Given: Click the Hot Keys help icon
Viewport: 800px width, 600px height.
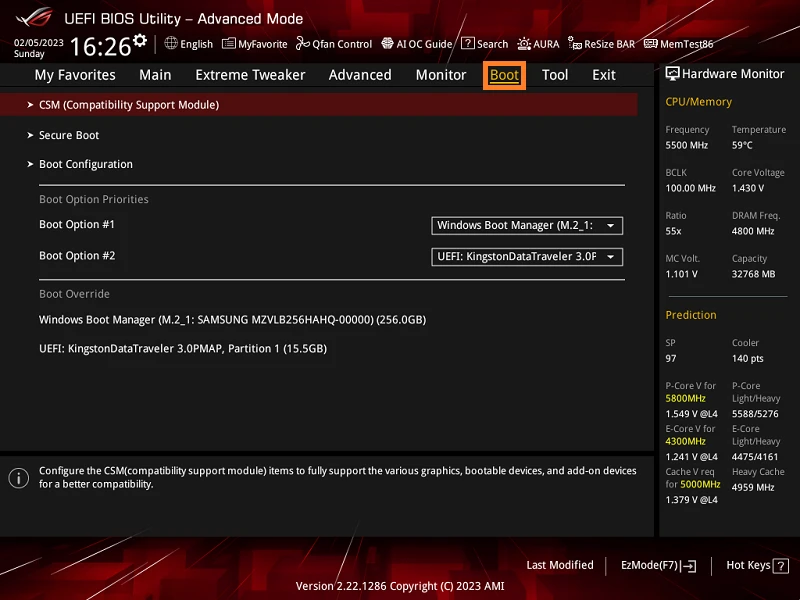Looking at the screenshot, I should 780,566.
